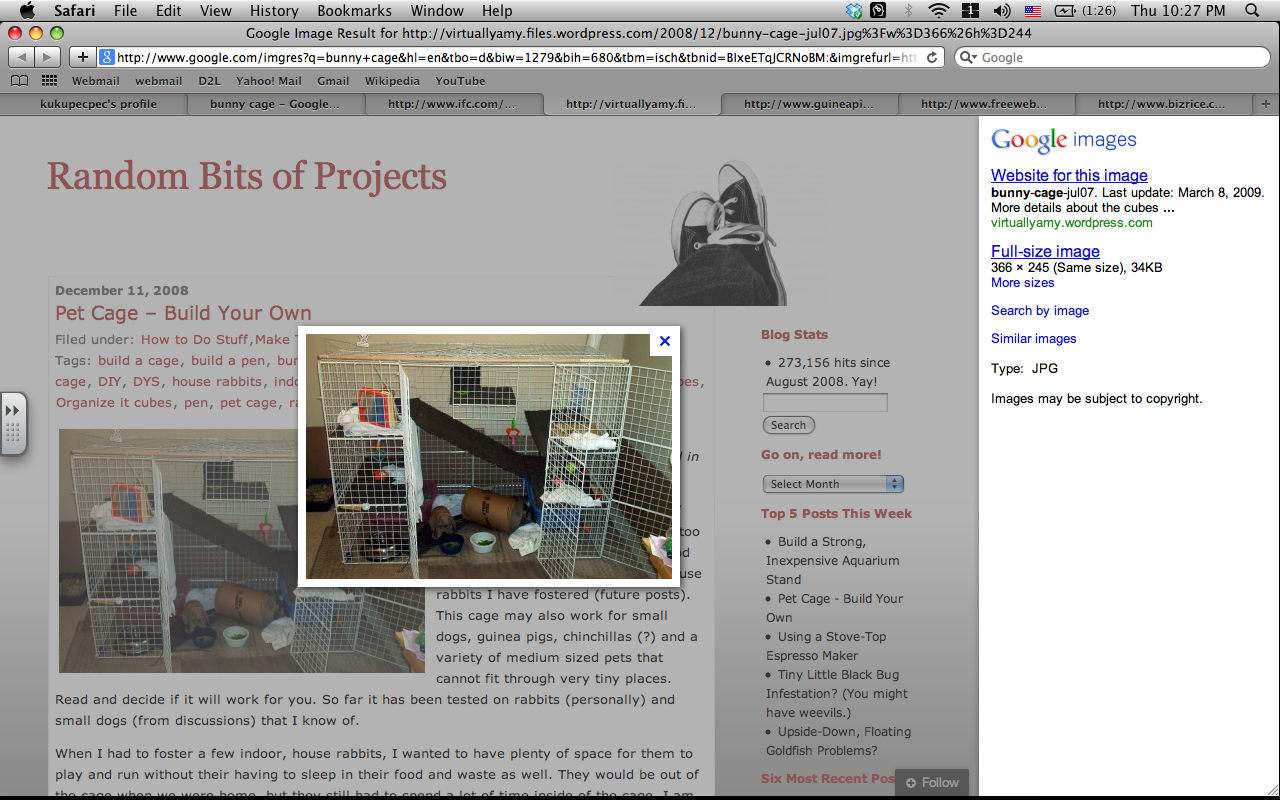Open the Dropbox menu bar icon
The width and height of the screenshot is (1280, 800).
tap(853, 11)
